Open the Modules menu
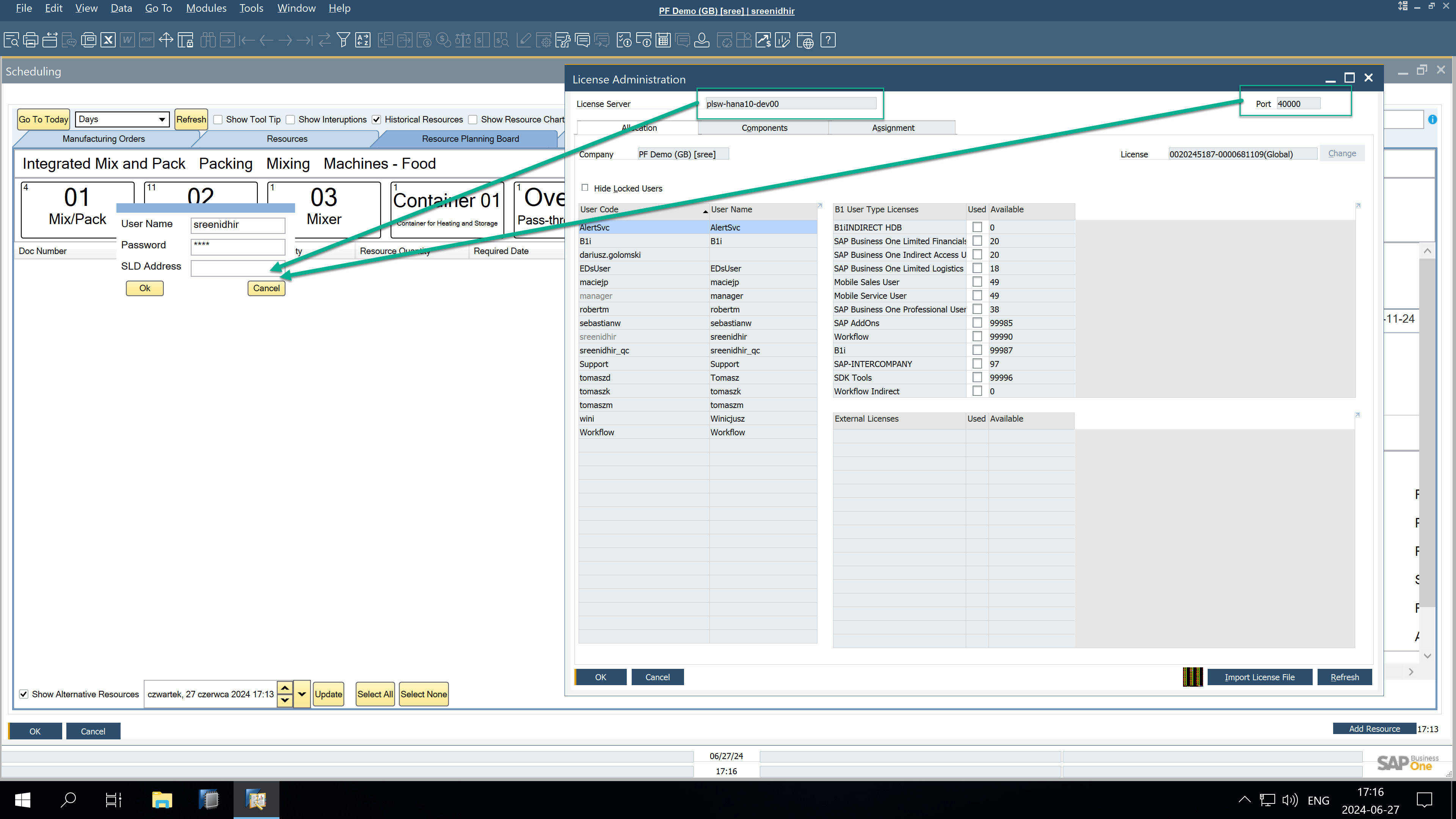Viewport: 1456px width, 819px height. pos(206,8)
